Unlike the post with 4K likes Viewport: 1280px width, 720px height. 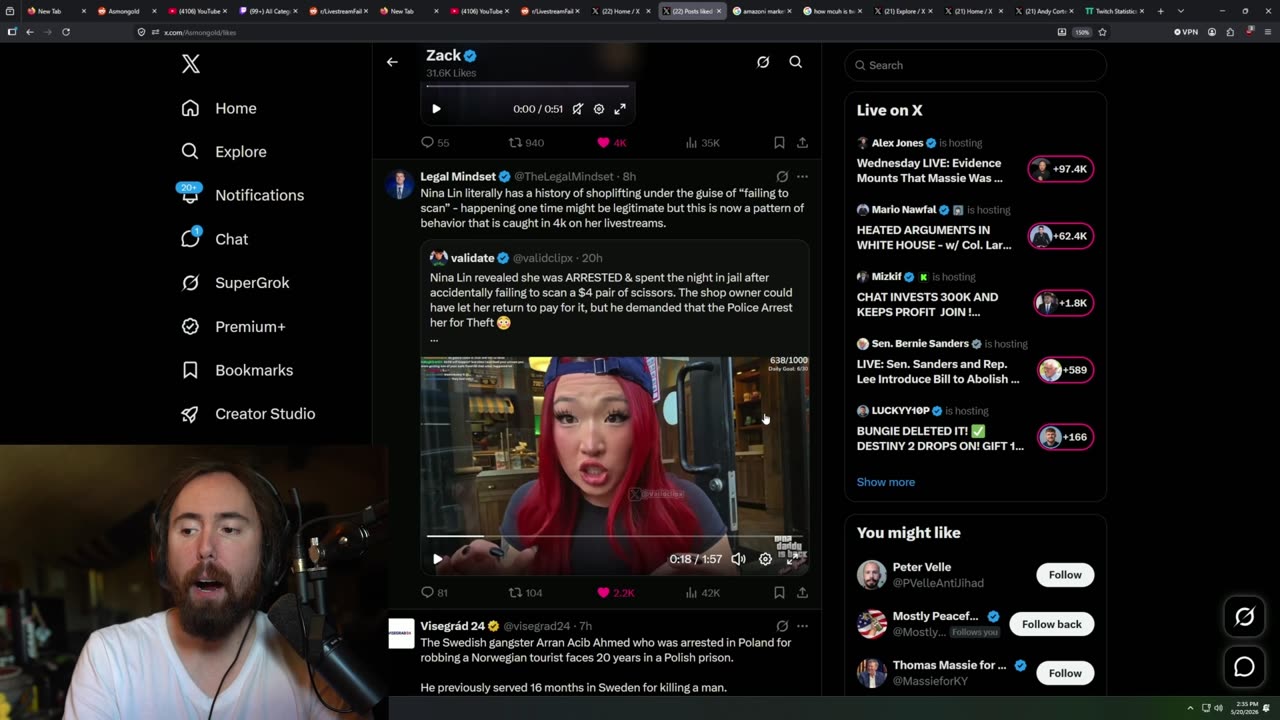[x=611, y=143]
